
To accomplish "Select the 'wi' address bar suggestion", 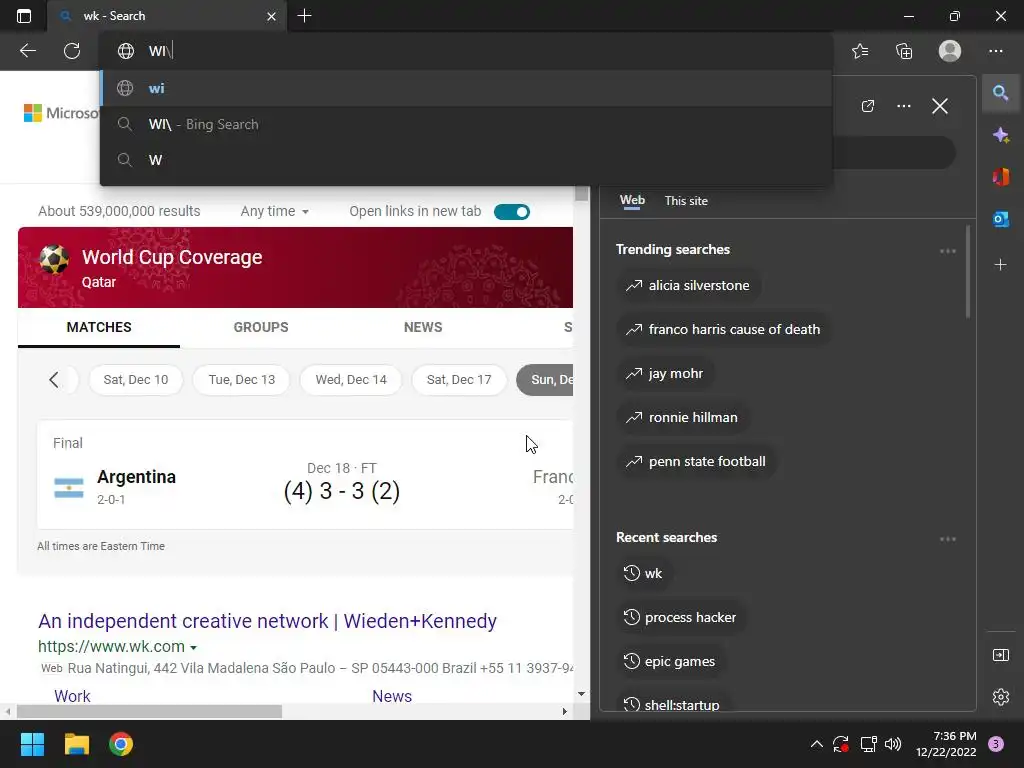I will tap(466, 88).
